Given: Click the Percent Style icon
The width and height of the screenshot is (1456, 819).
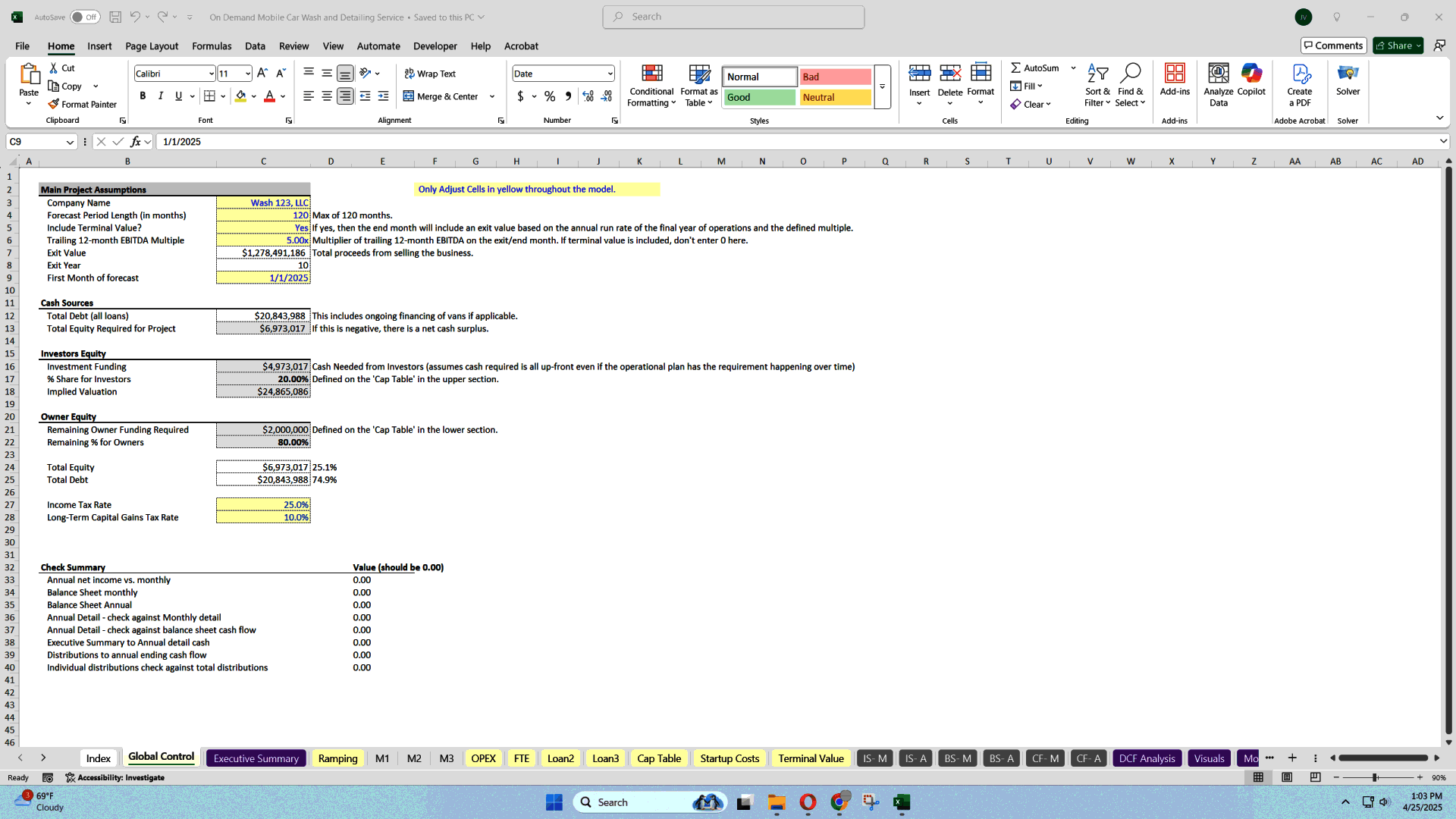Looking at the screenshot, I should [x=550, y=96].
